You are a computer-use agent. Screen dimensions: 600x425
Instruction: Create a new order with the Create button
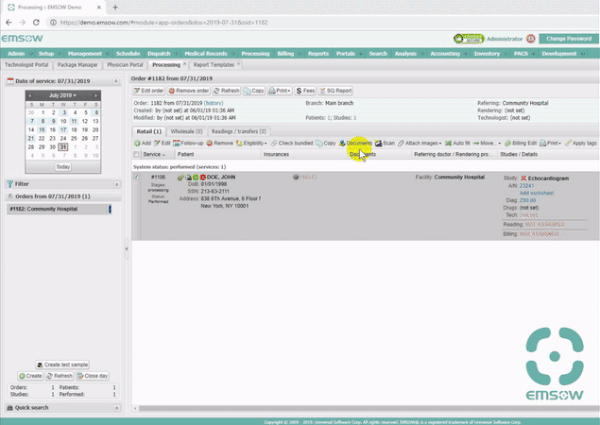click(x=30, y=376)
